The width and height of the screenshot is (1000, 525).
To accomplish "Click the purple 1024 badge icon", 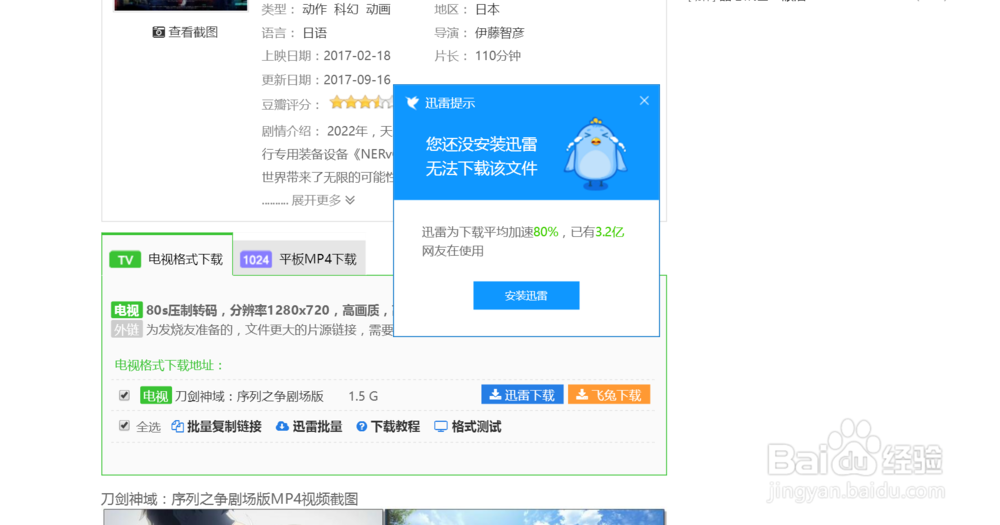I will pyautogui.click(x=256, y=260).
